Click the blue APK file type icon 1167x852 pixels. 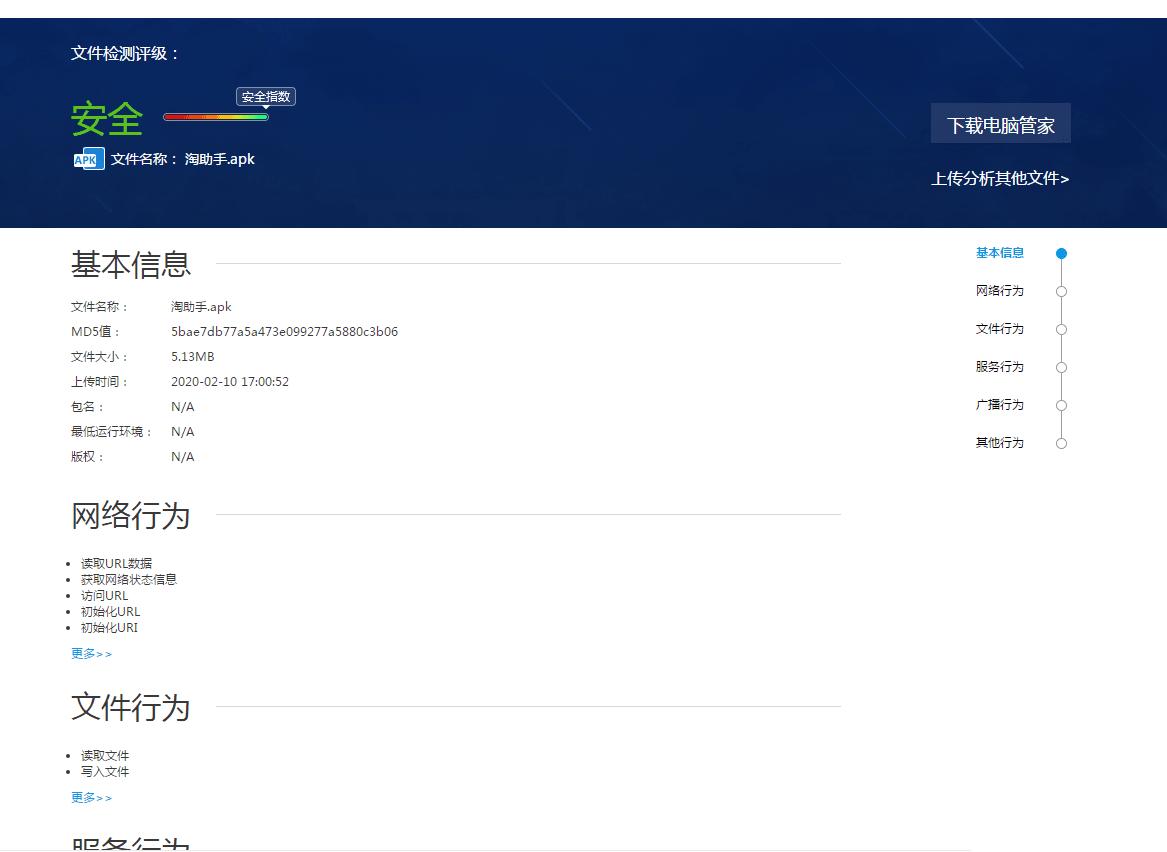86,158
